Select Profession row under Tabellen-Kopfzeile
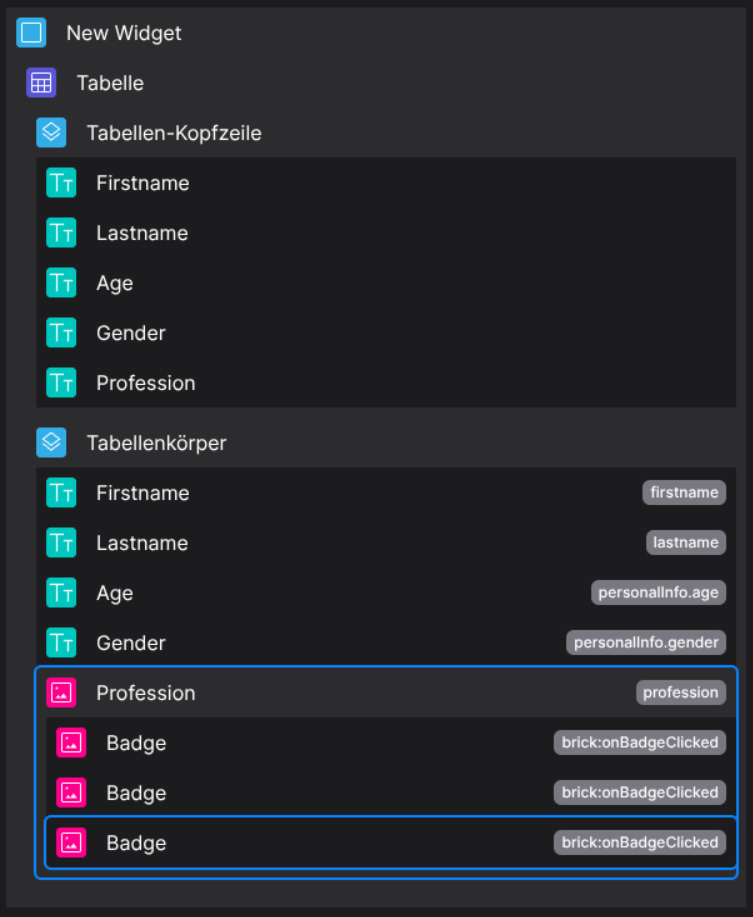Screen dimensions: 753x917 [146, 383]
